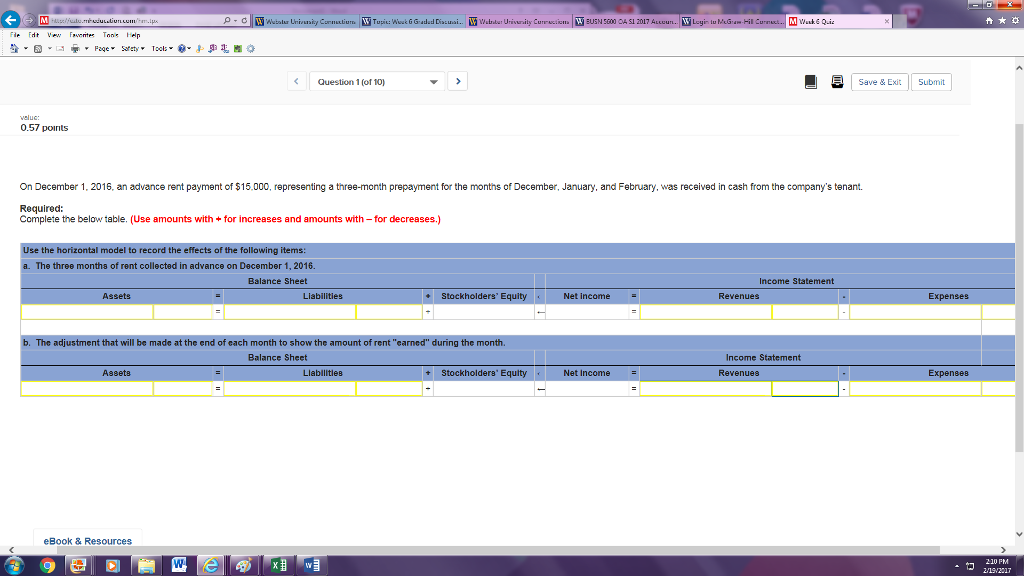Image resolution: width=1024 pixels, height=576 pixels.
Task: Open the Help icon dropdown arrow
Action: (x=189, y=48)
